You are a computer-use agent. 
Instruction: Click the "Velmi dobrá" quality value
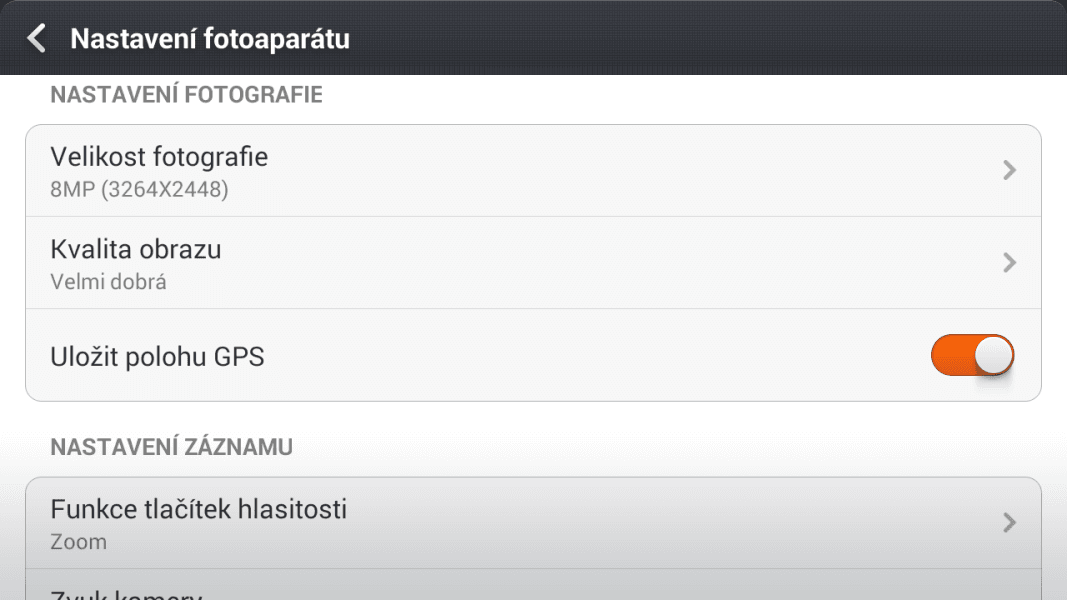click(x=108, y=281)
